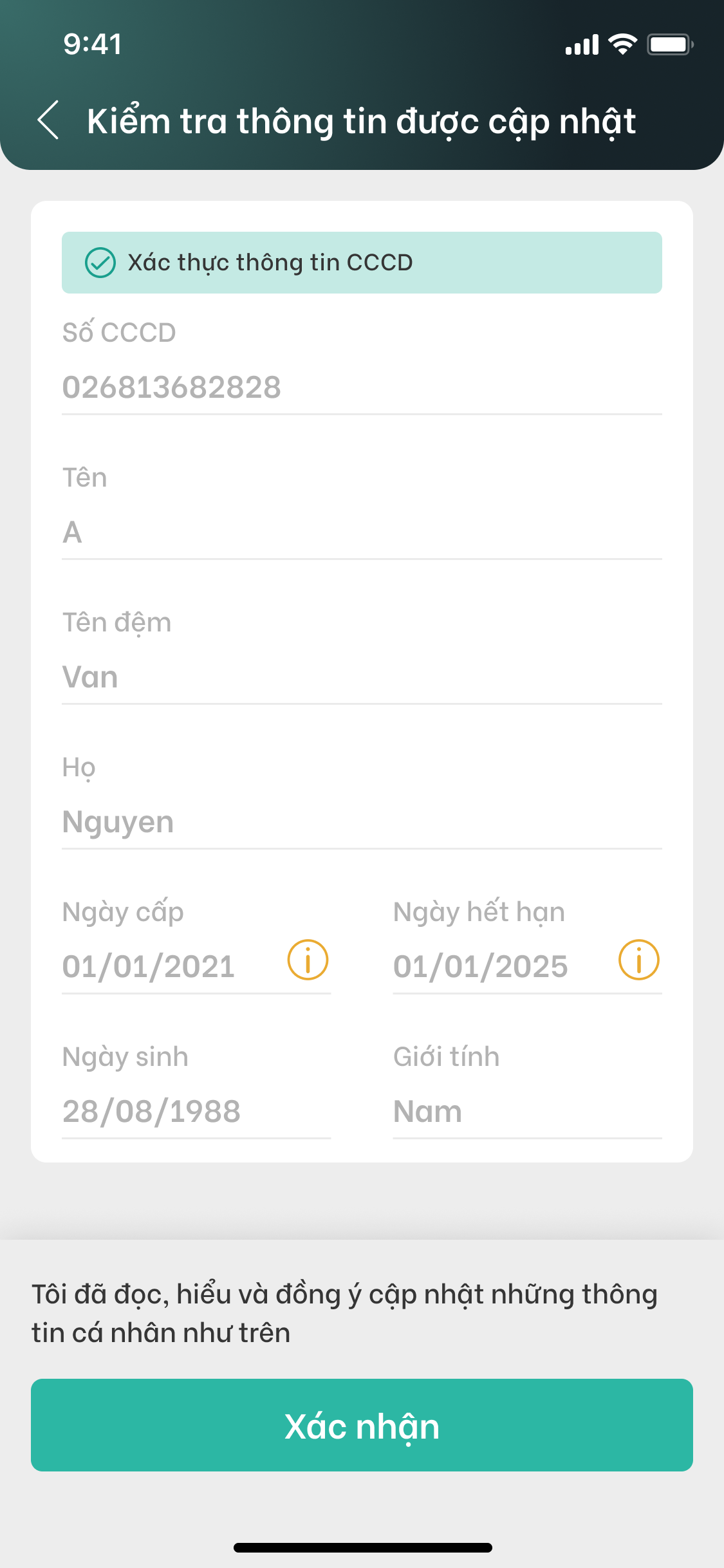Tap the Ngày hết hạn date 01/01/2025
Screen dimensions: 724x1568
(x=480, y=967)
